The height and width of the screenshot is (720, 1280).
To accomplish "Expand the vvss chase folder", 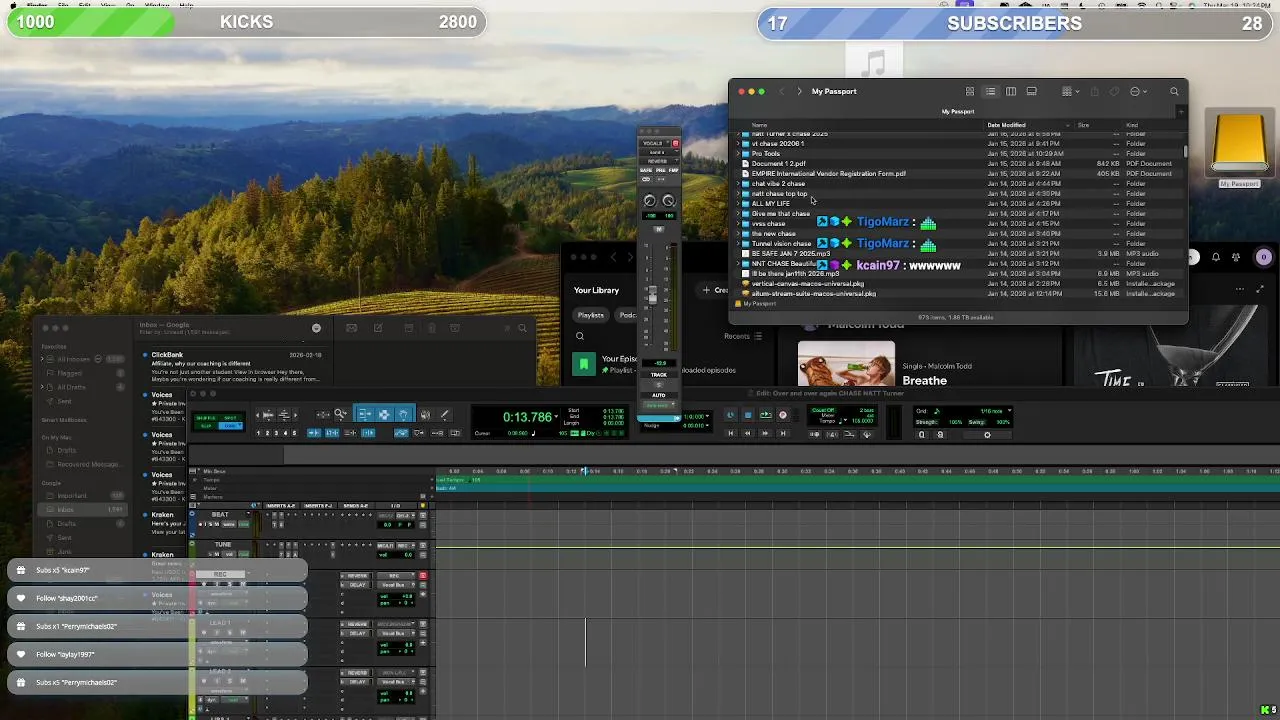I will [x=738, y=224].
